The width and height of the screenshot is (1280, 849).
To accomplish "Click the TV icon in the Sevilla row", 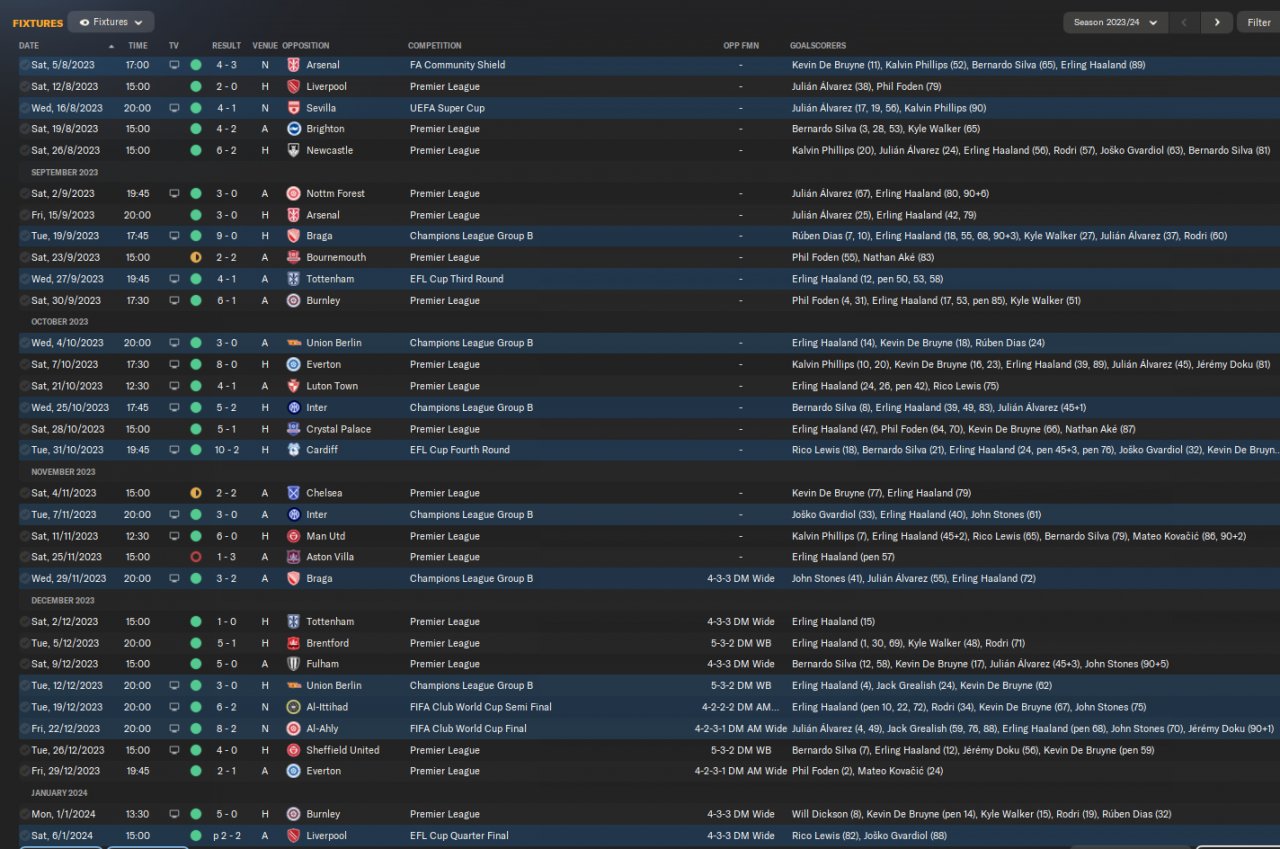I will pyautogui.click(x=174, y=108).
